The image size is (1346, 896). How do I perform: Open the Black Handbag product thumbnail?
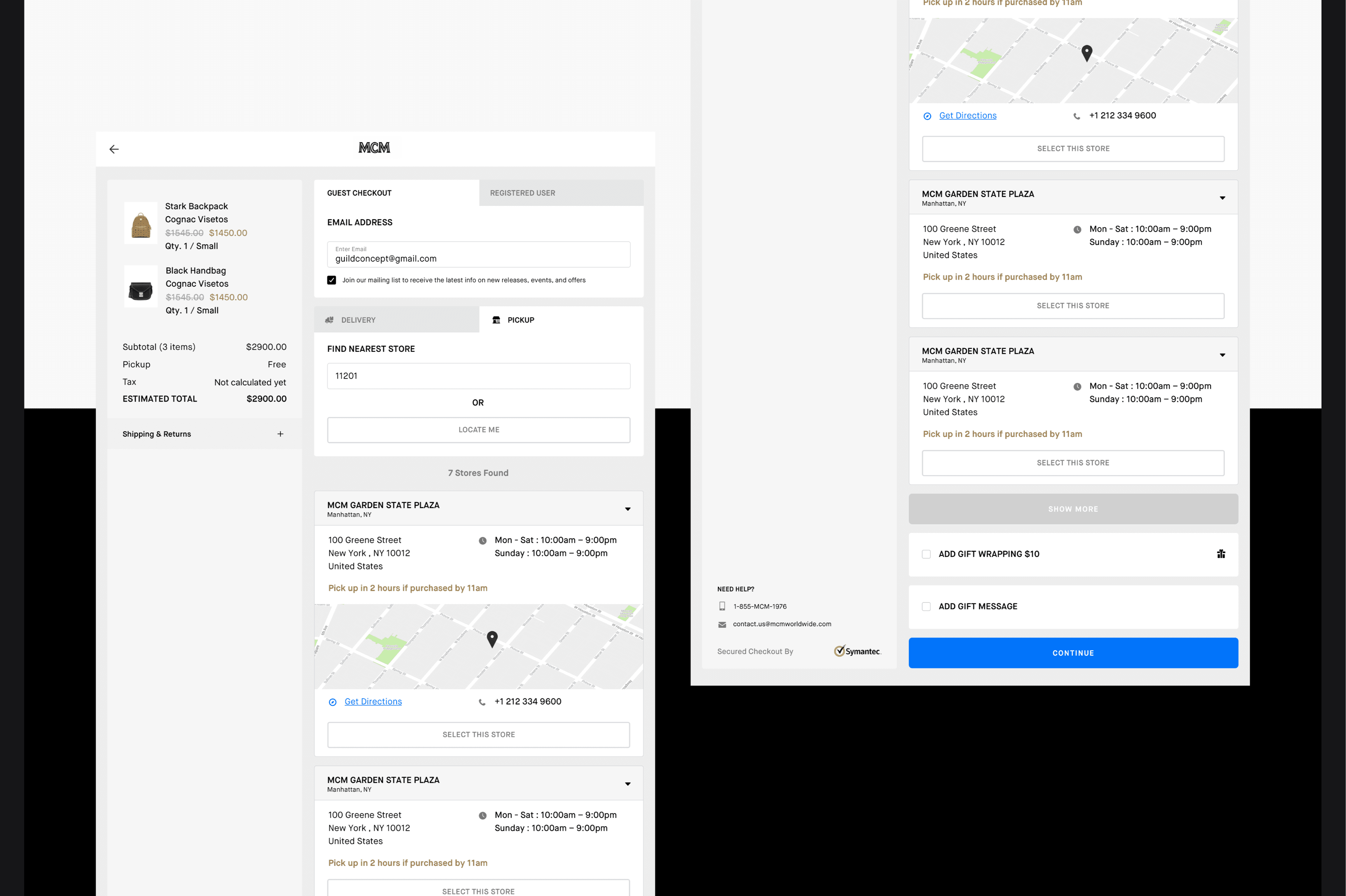141,287
